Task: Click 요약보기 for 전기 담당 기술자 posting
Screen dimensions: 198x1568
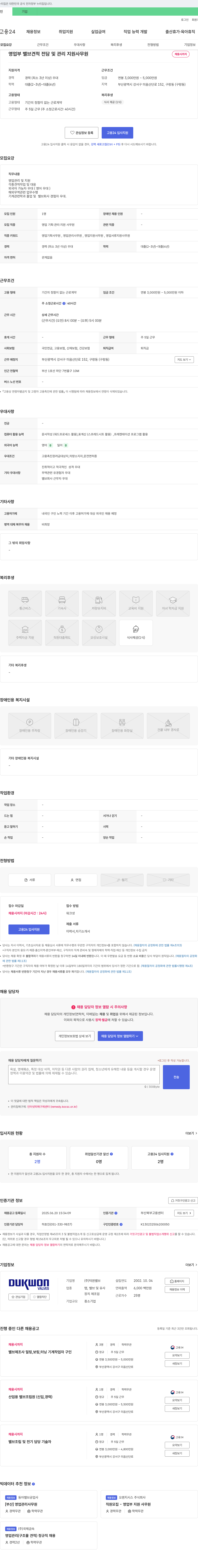Action: 177,1445
